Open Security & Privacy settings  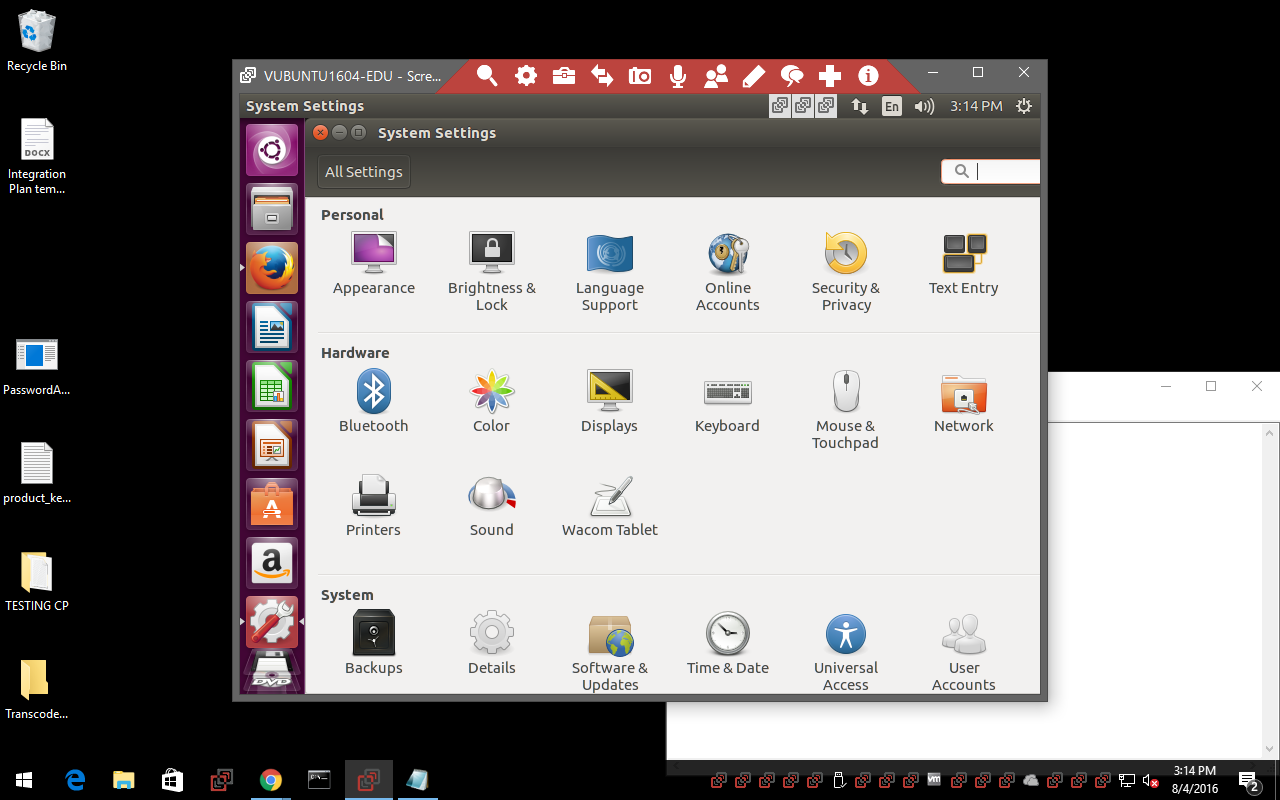pos(846,272)
